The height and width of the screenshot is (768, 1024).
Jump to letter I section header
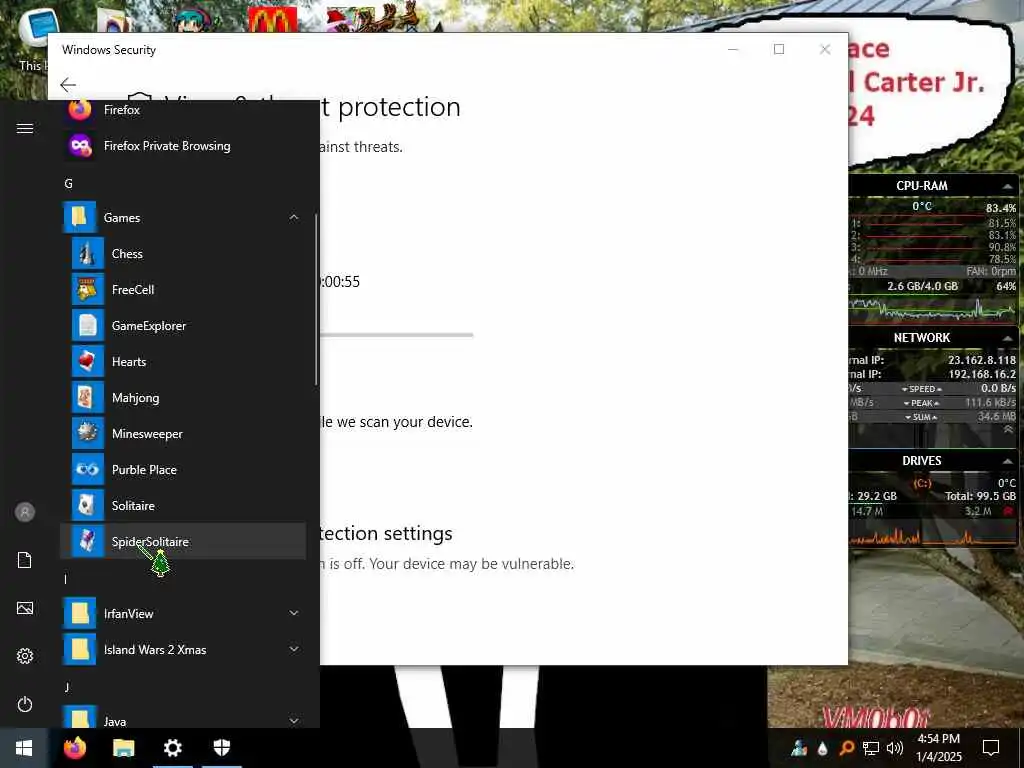[x=65, y=579]
